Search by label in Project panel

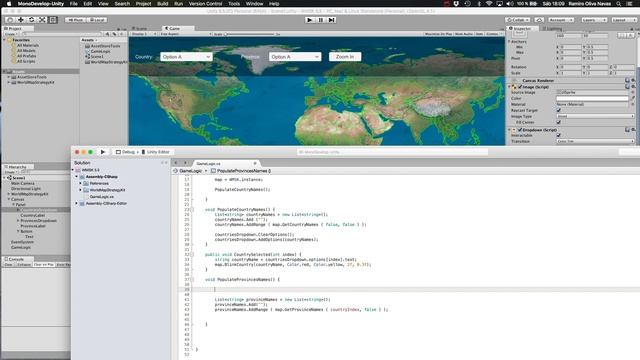coord(114,34)
